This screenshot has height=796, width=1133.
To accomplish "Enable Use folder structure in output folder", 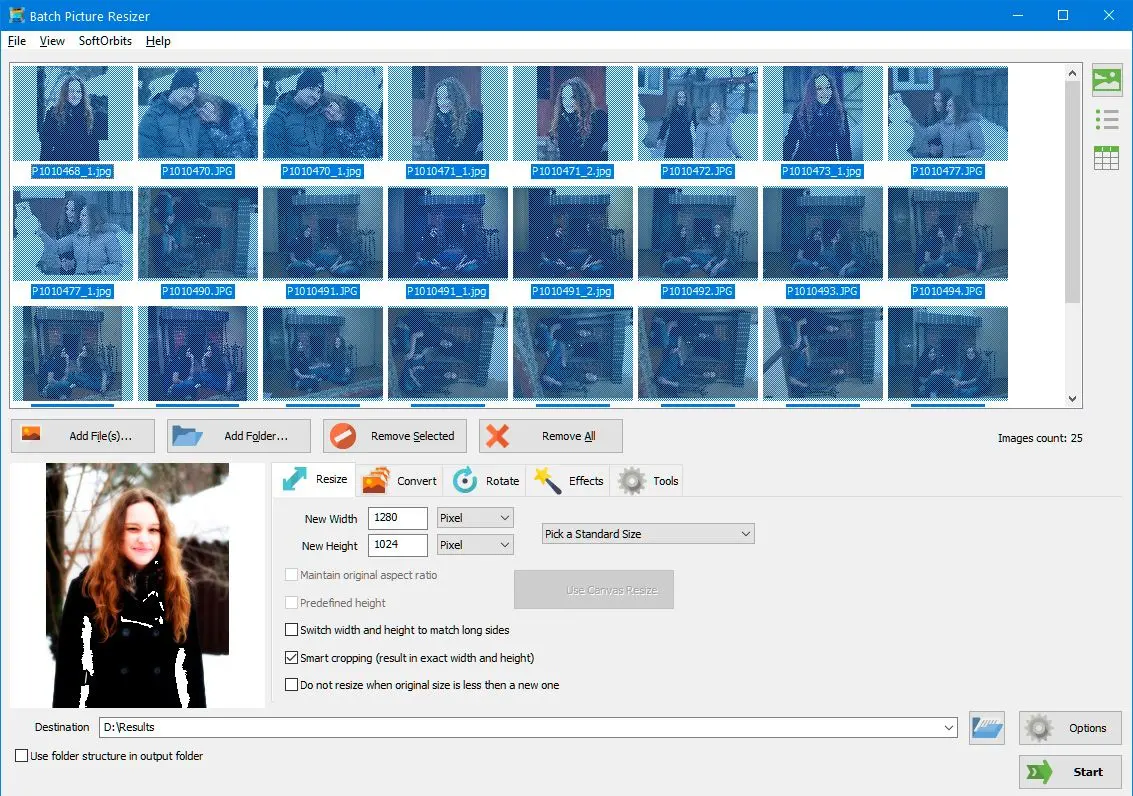I will tap(20, 756).
